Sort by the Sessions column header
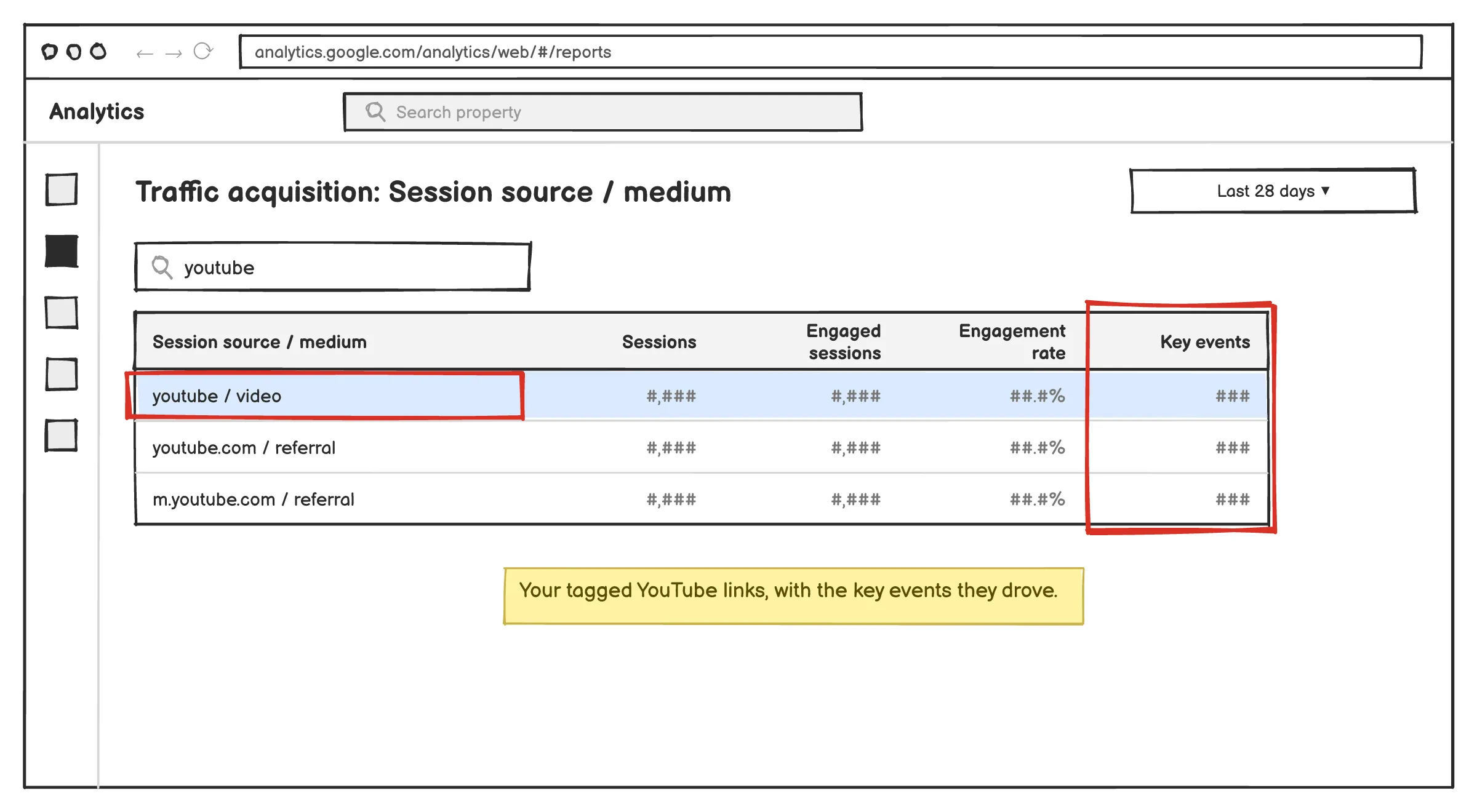This screenshot has width=1477, height=812. (659, 342)
